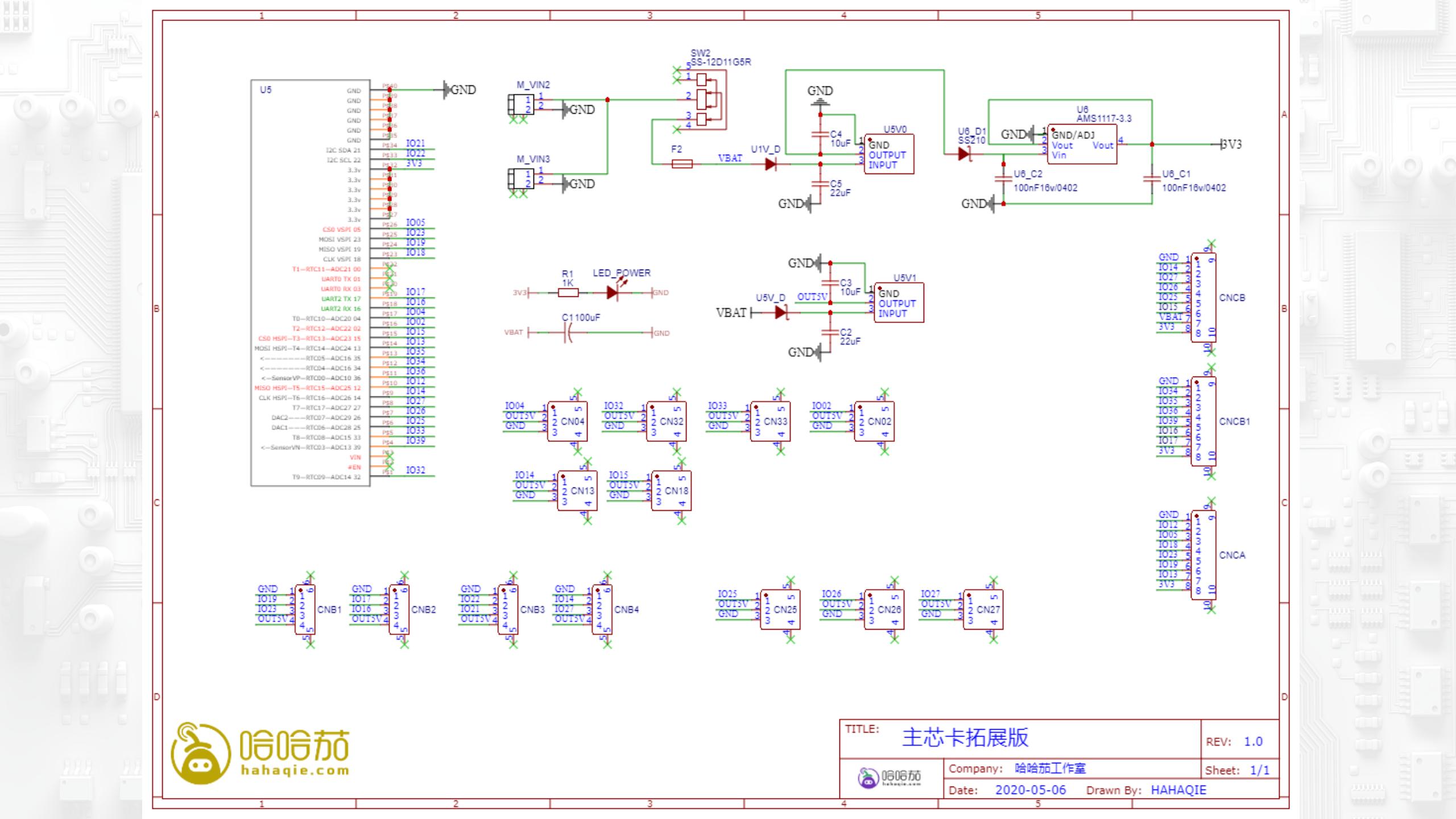Select the CNCB1 8-pin header symbol
This screenshot has width=1456, height=819.
click(x=1203, y=421)
